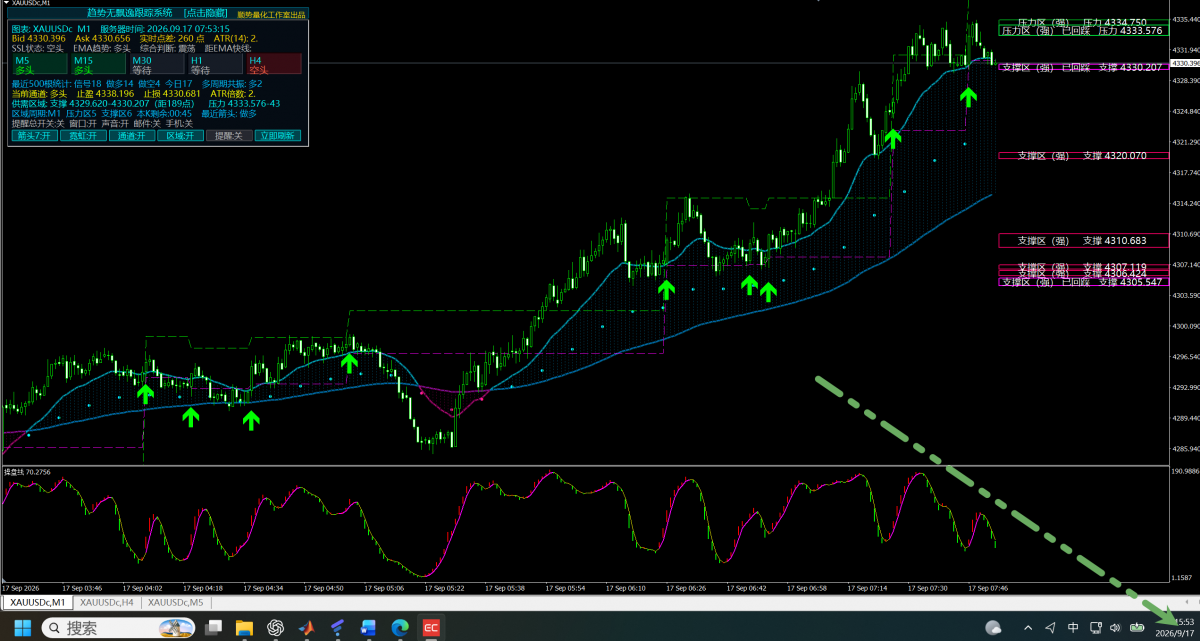Switch to the XAUUSDc,M5 chart tab
Image resolution: width=1200 pixels, height=641 pixels.
click(x=175, y=602)
